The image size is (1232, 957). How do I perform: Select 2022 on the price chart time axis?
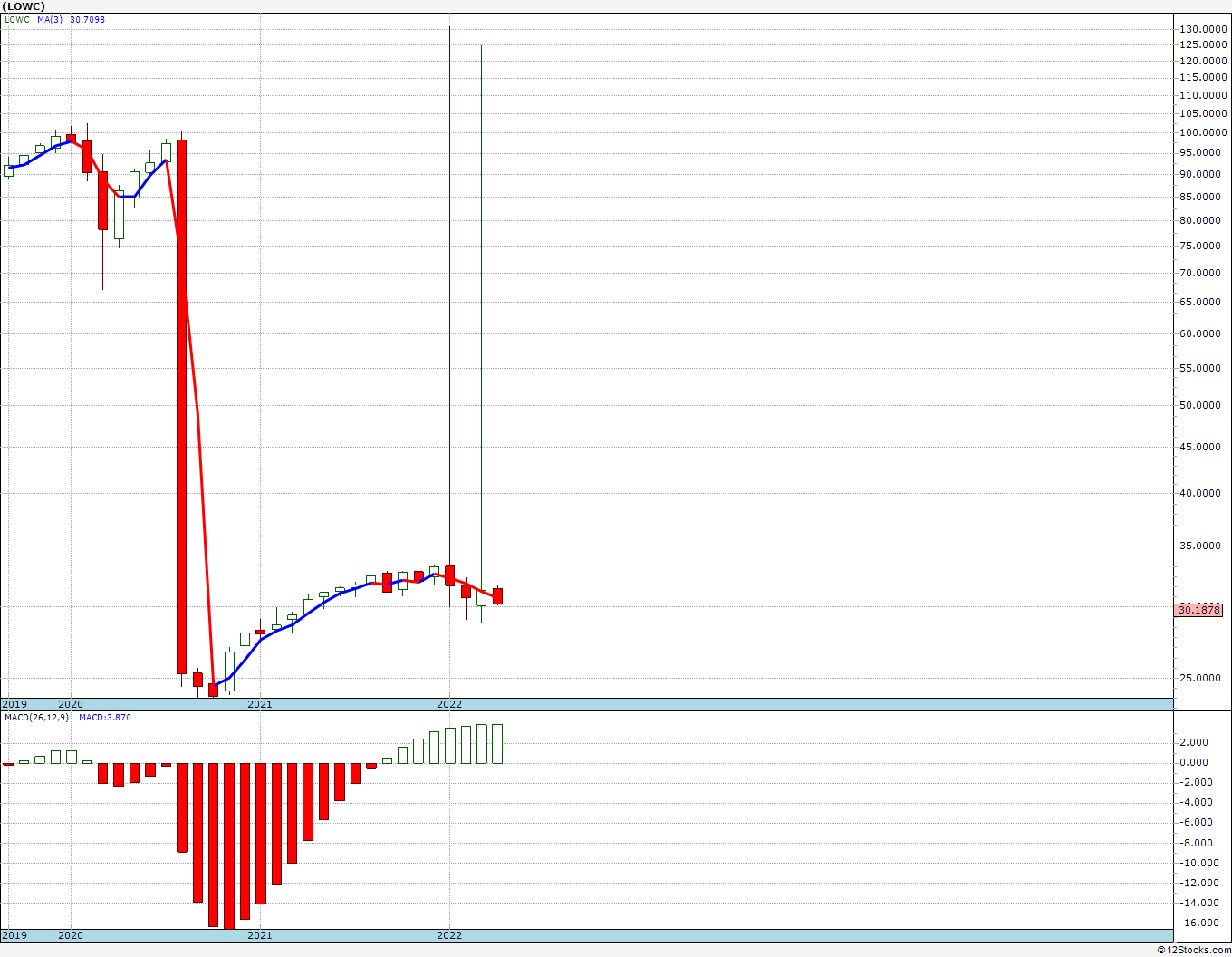coord(449,704)
